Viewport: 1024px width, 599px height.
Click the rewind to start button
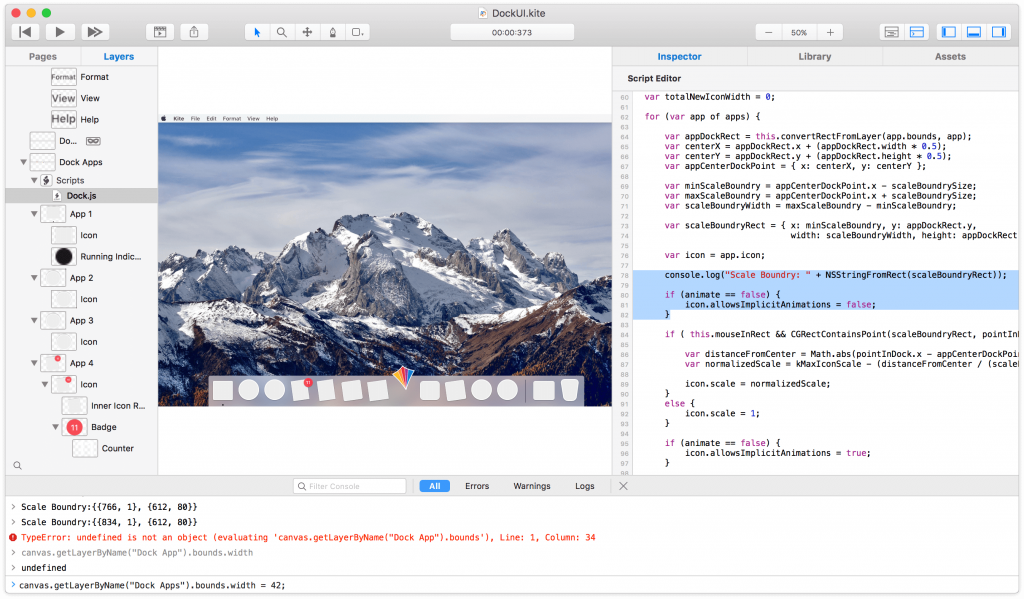click(x=25, y=32)
